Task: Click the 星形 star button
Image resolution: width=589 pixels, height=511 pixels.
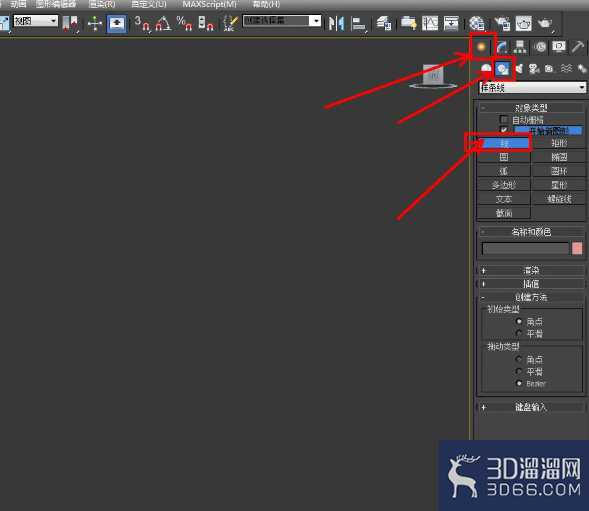Action: pos(559,185)
